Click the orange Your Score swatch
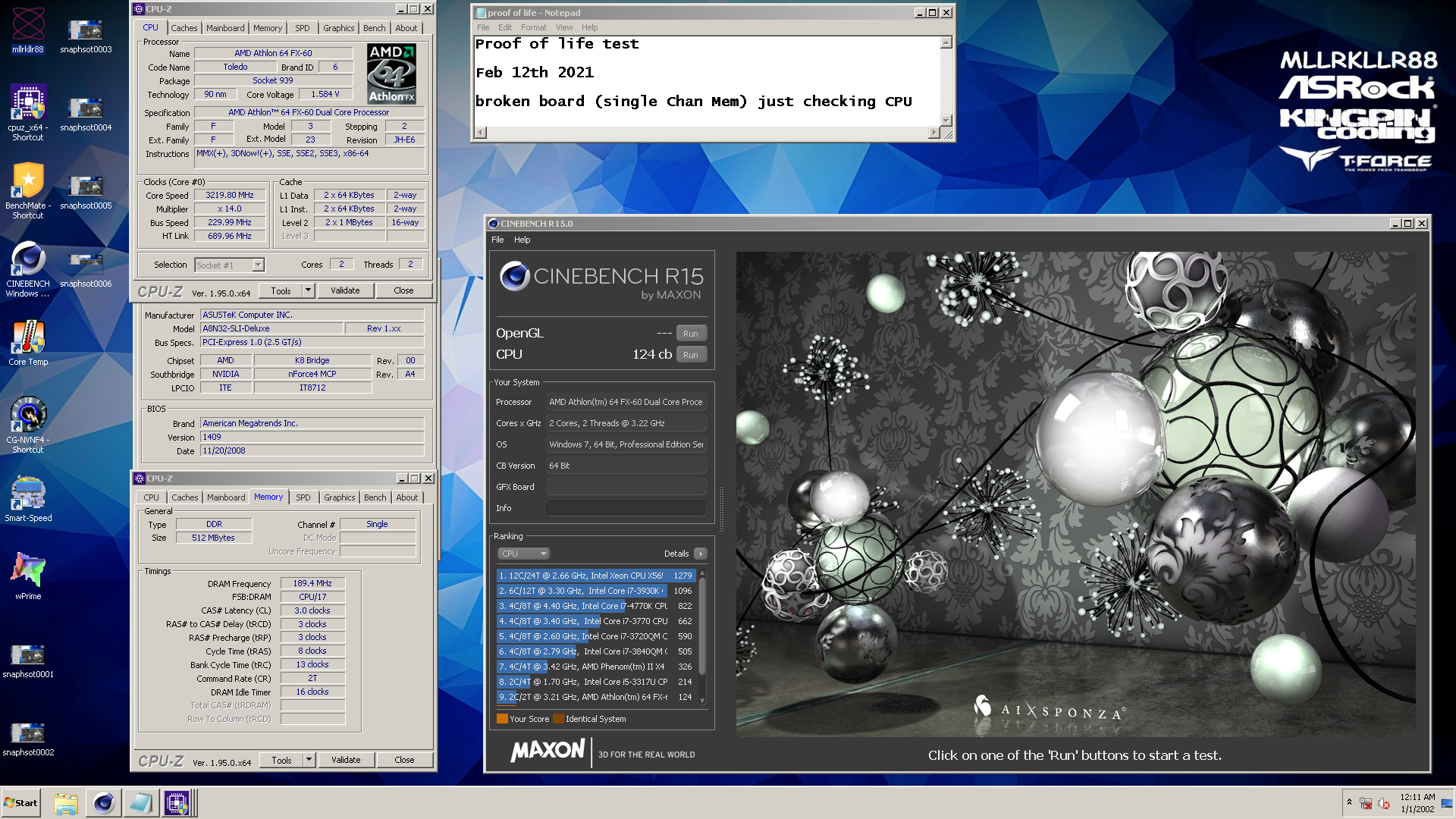Screen dimensions: 1456x819 pos(502,719)
